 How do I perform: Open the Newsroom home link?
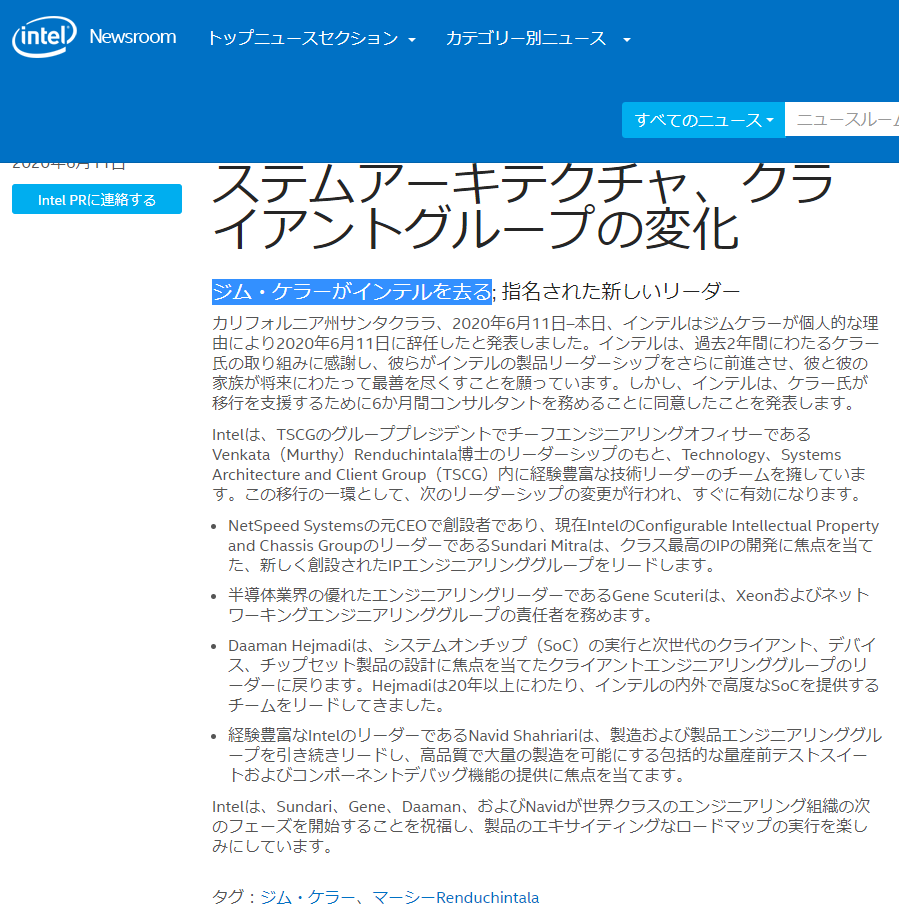point(133,37)
